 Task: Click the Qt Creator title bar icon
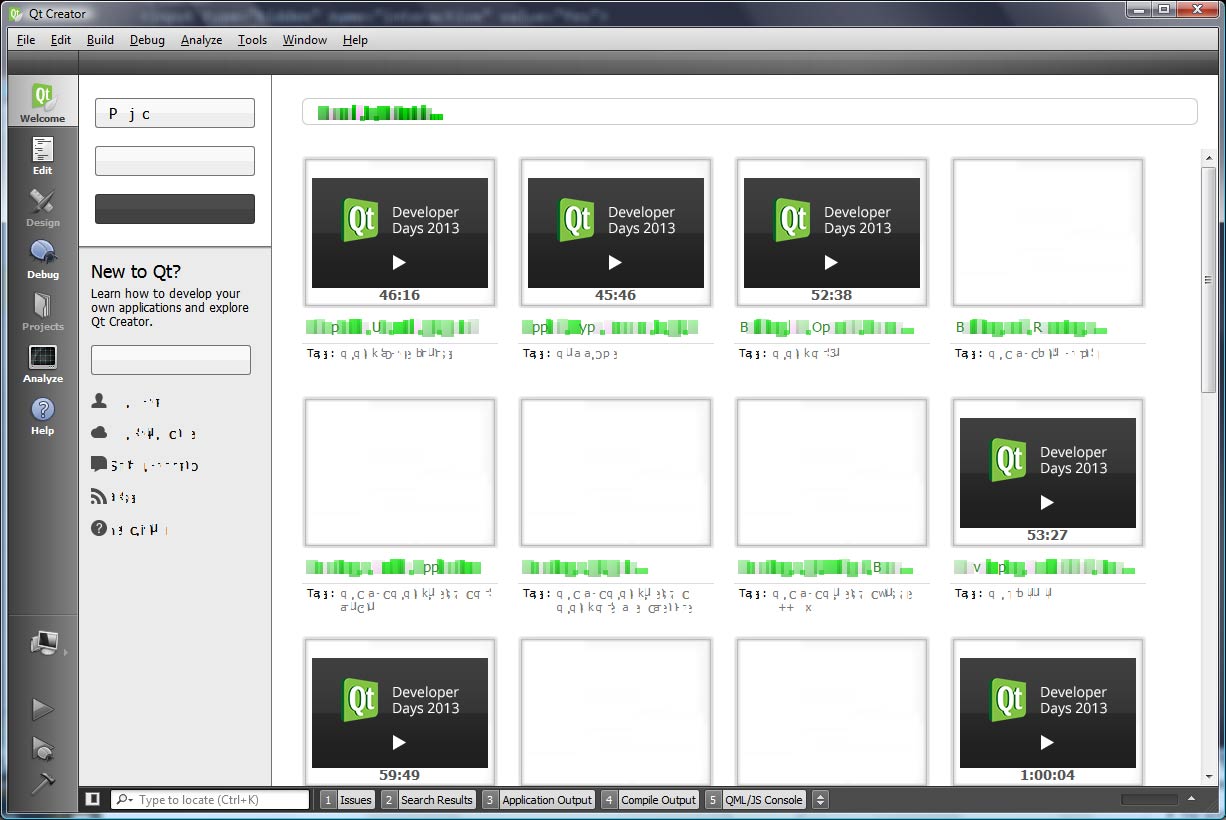point(17,13)
